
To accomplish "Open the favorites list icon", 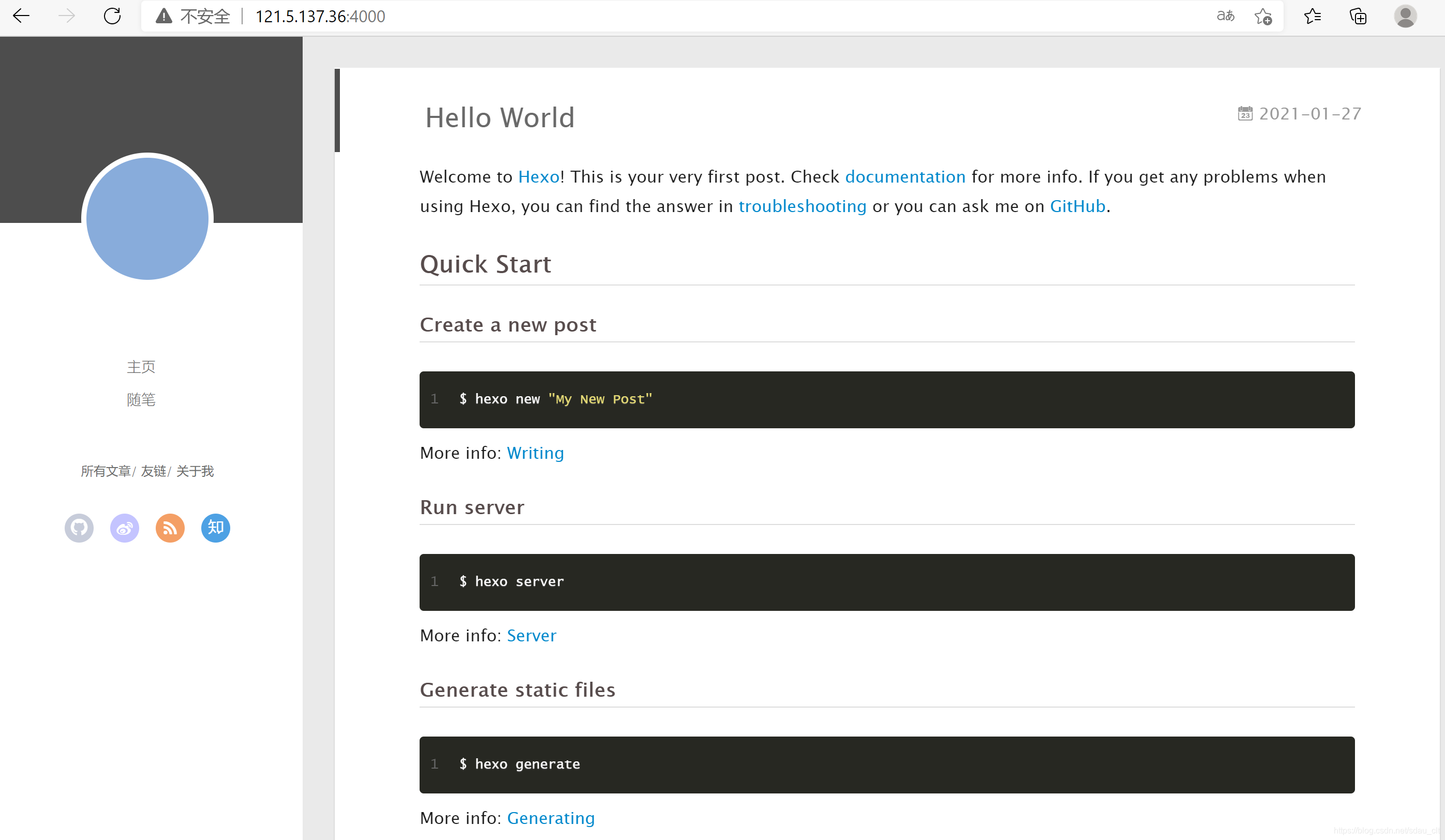I will tap(1313, 16).
